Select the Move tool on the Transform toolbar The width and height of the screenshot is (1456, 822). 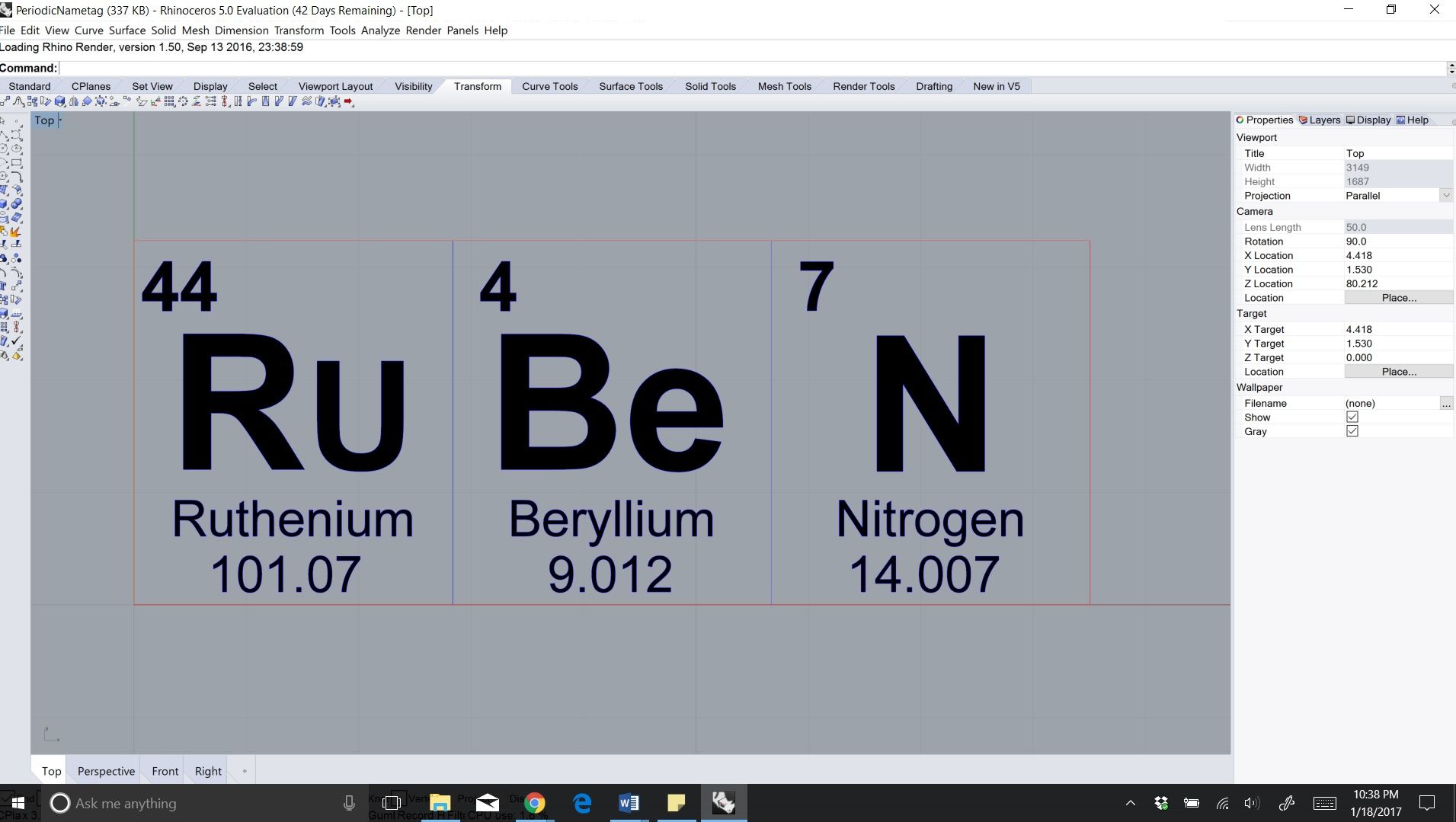pyautogui.click(x=6, y=100)
